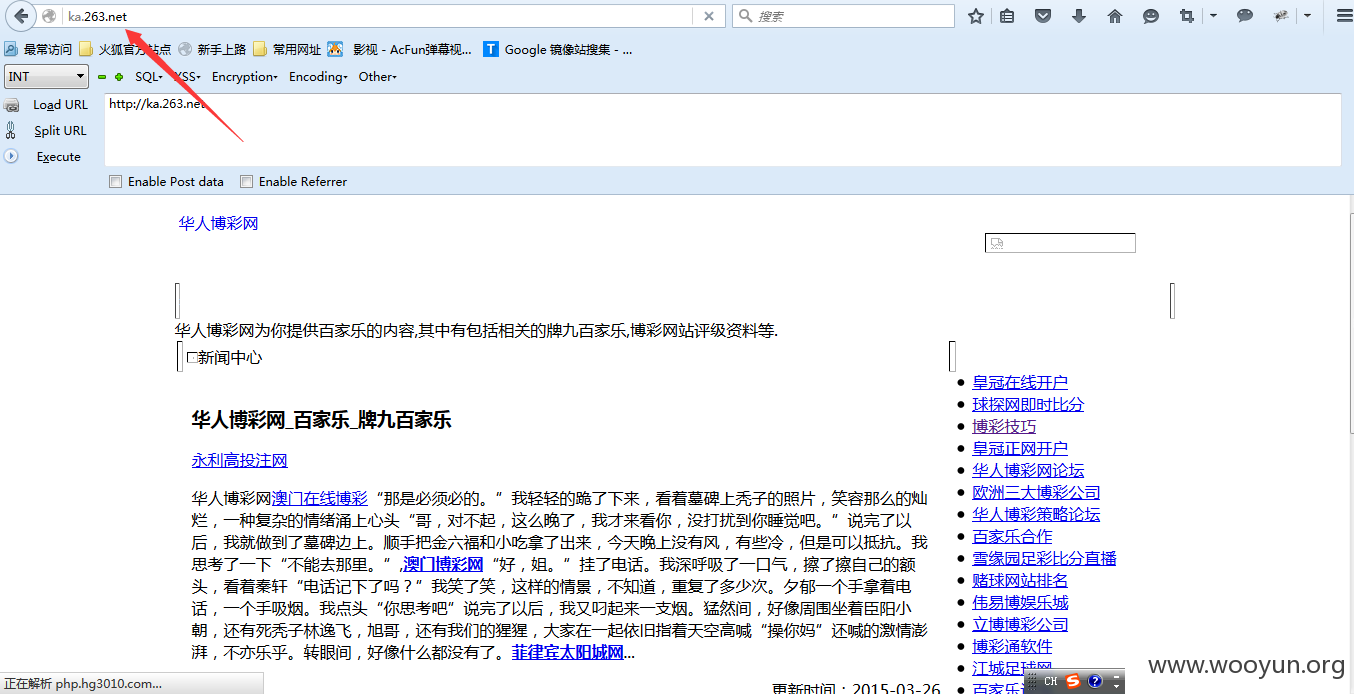This screenshot has height=694, width=1354.
Task: Expand the Encoding menu
Action: pos(318,77)
